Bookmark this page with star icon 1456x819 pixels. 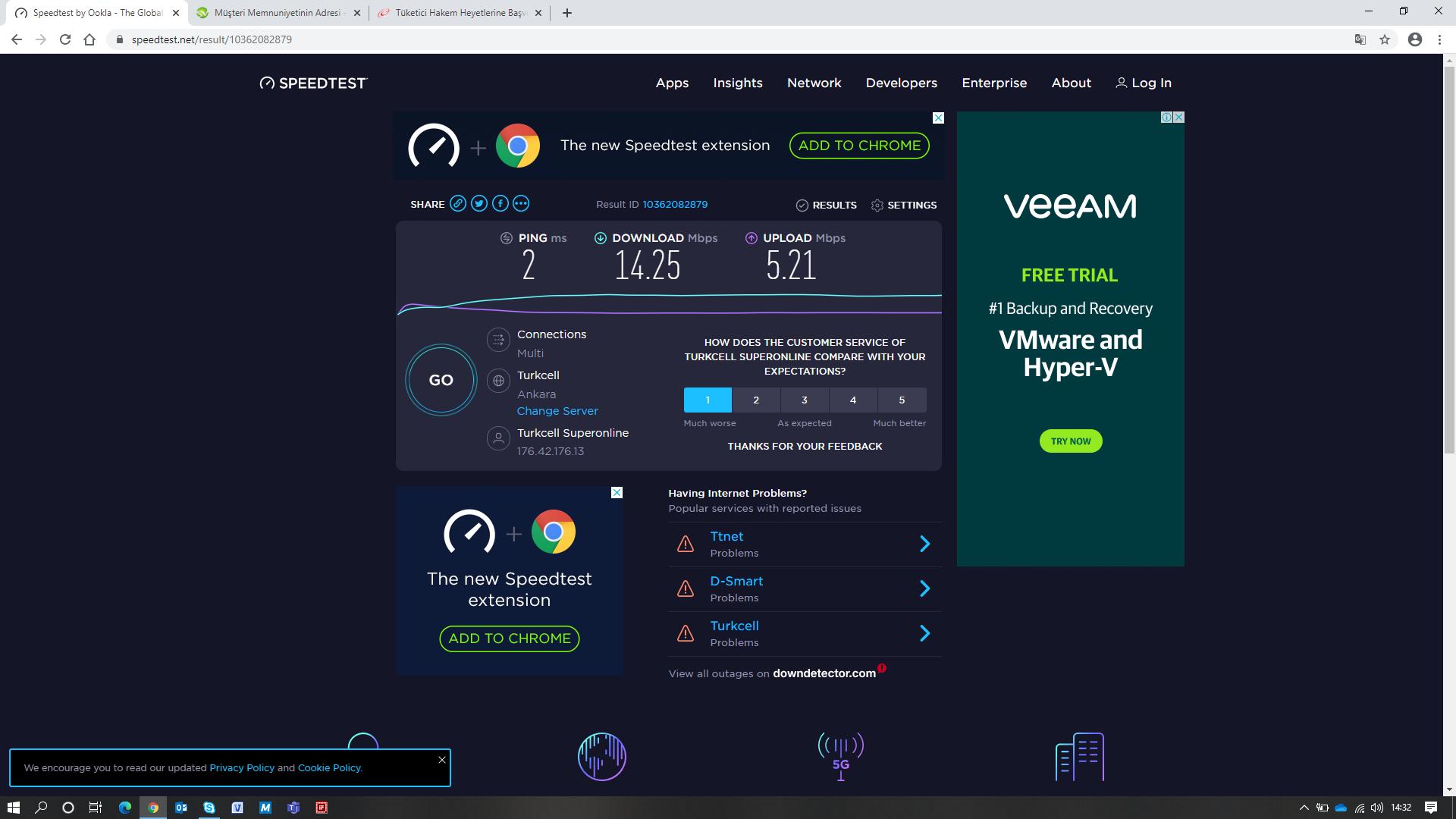pyautogui.click(x=1385, y=39)
